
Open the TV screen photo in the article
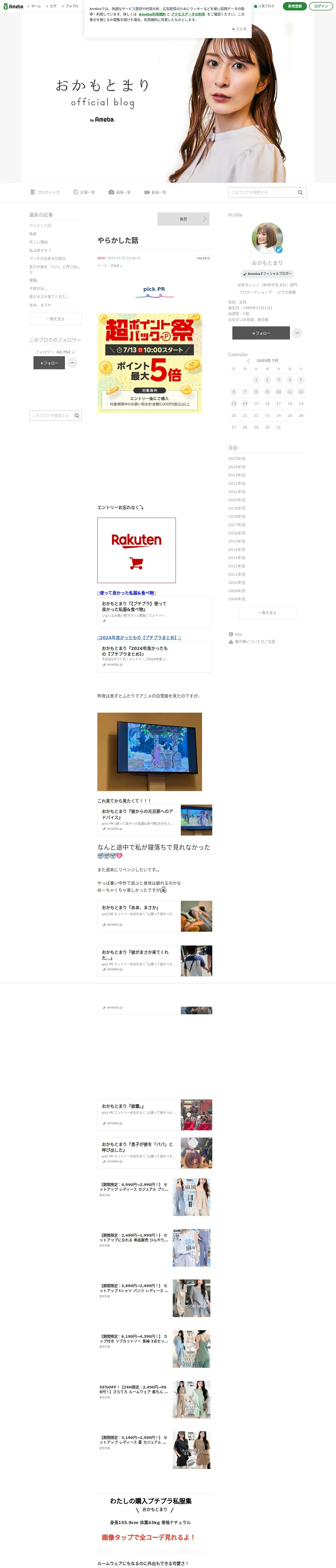click(x=149, y=752)
